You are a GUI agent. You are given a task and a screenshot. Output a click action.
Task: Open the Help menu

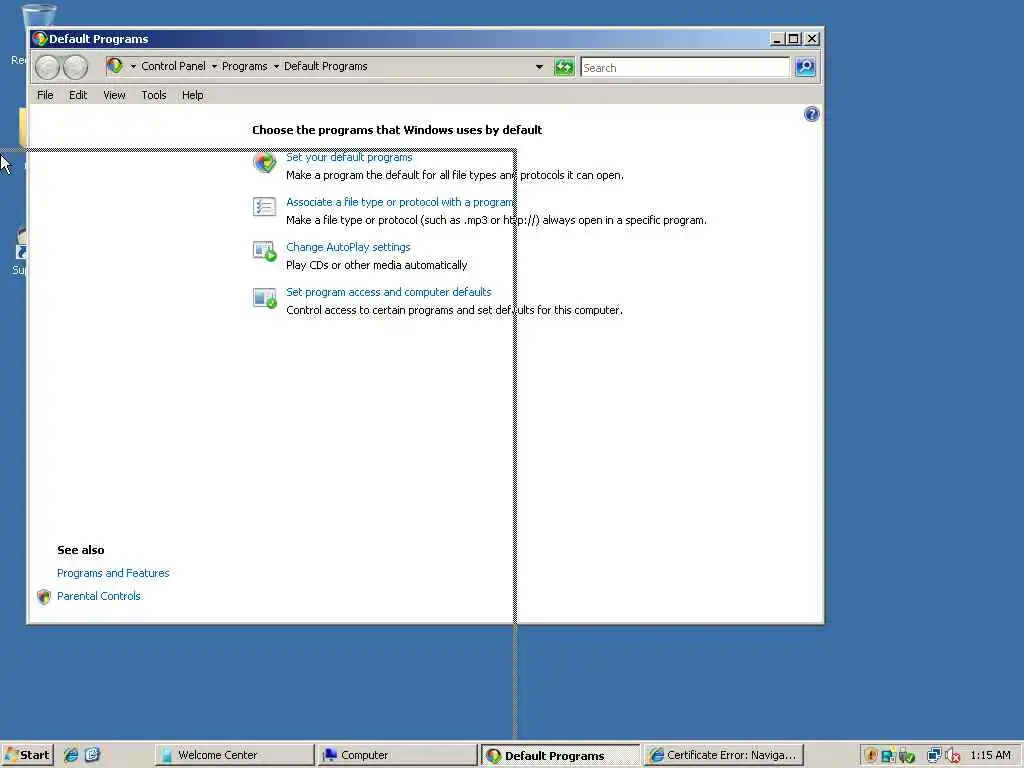(192, 95)
